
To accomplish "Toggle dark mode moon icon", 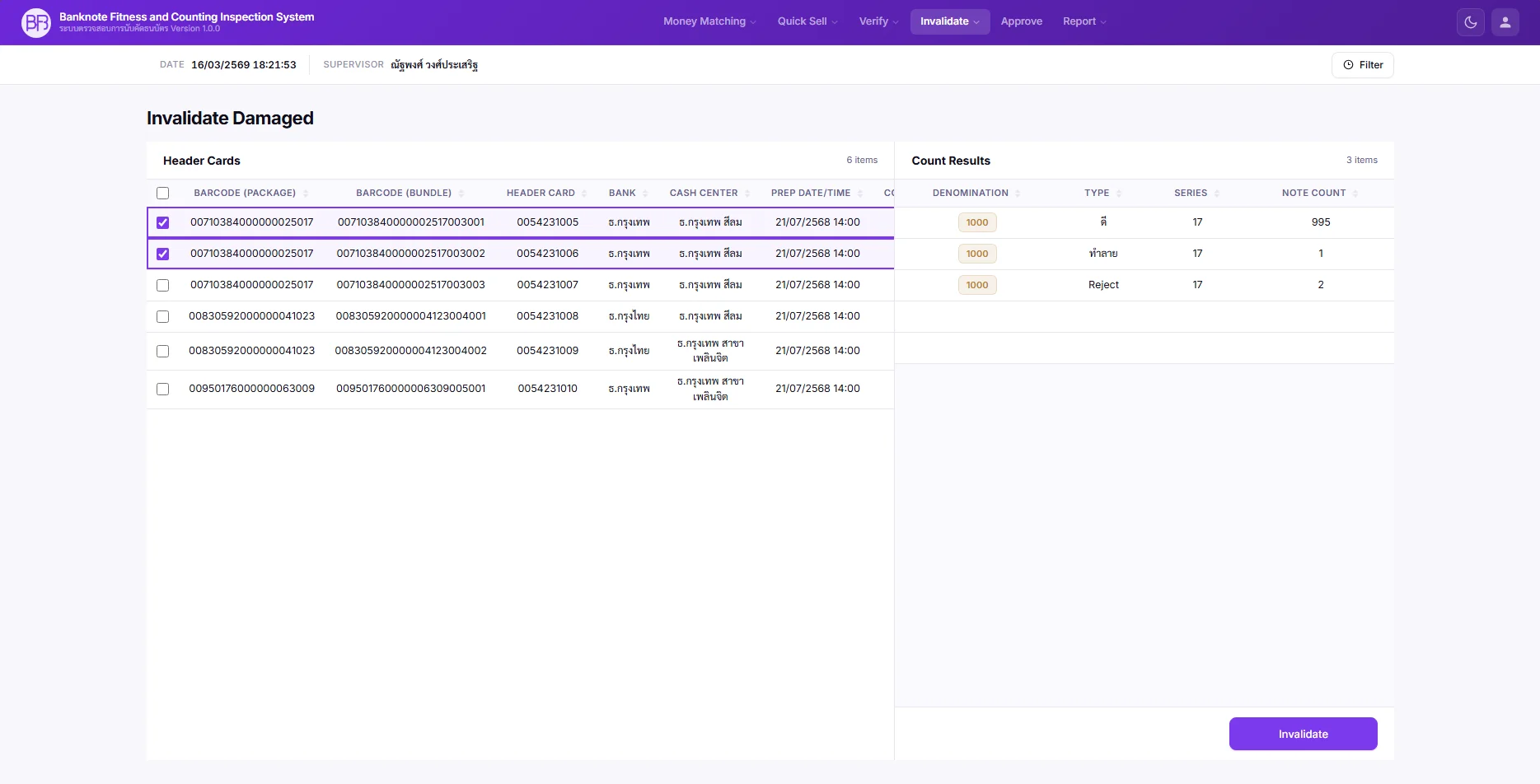I will coord(1470,22).
